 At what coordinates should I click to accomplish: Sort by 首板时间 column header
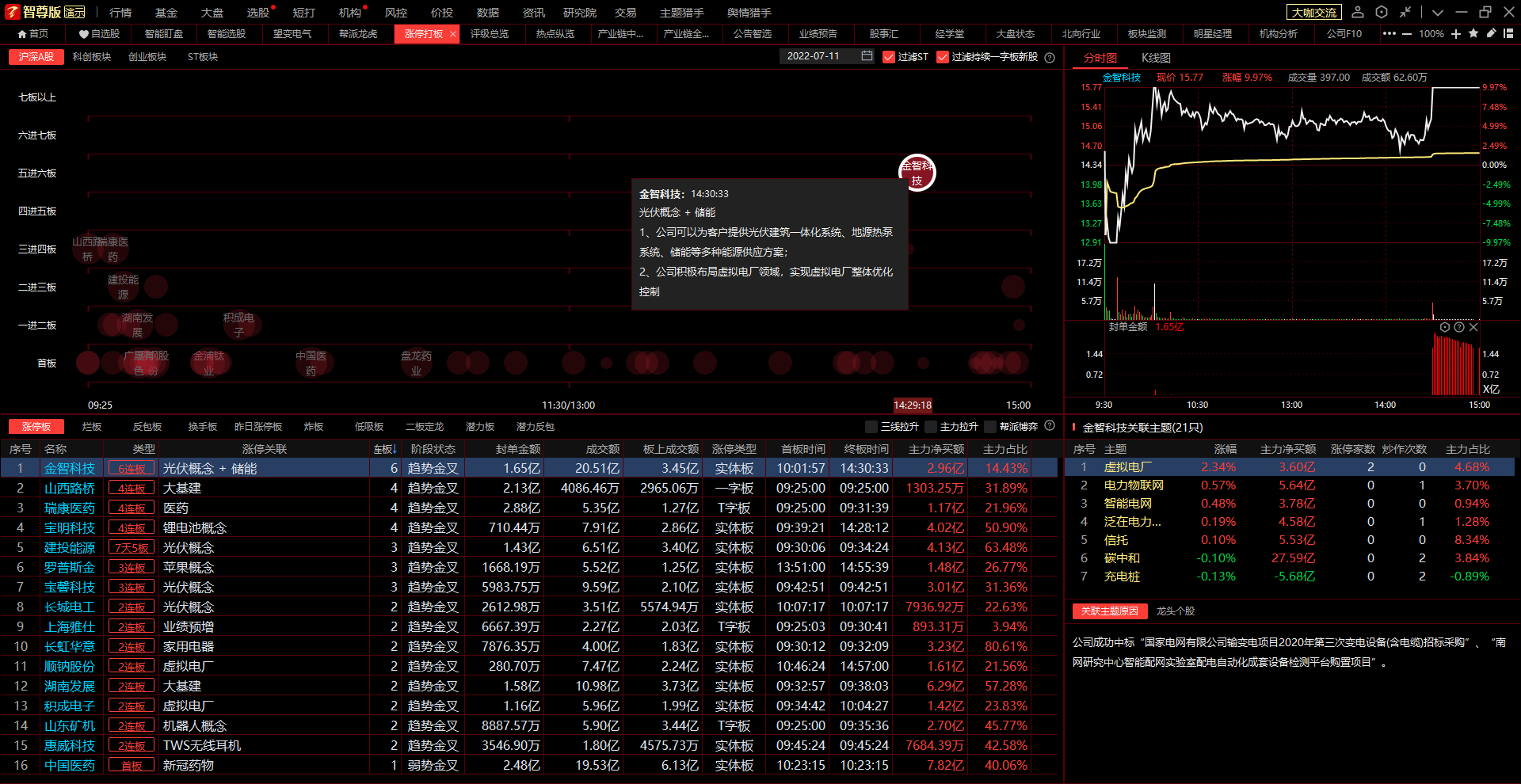click(x=802, y=449)
